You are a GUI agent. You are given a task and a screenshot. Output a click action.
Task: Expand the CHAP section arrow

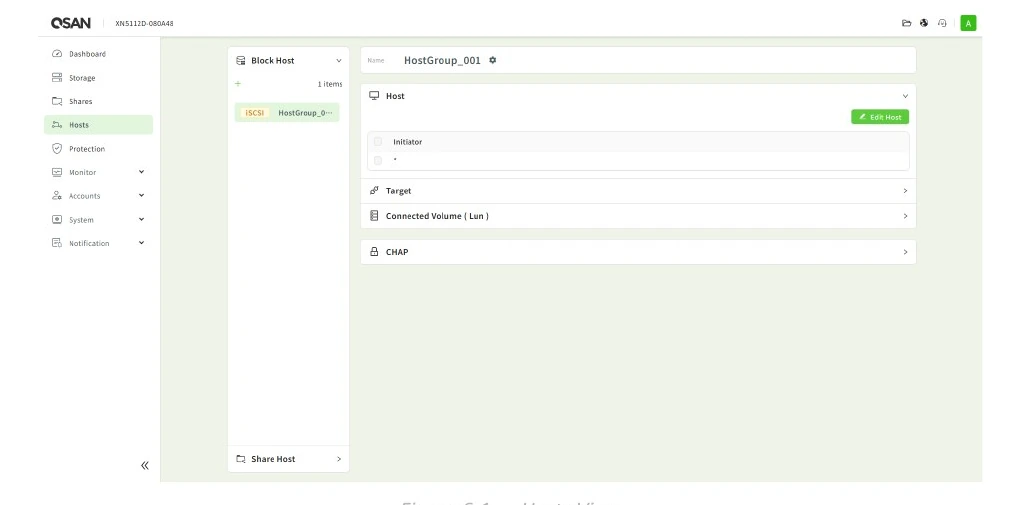(905, 252)
